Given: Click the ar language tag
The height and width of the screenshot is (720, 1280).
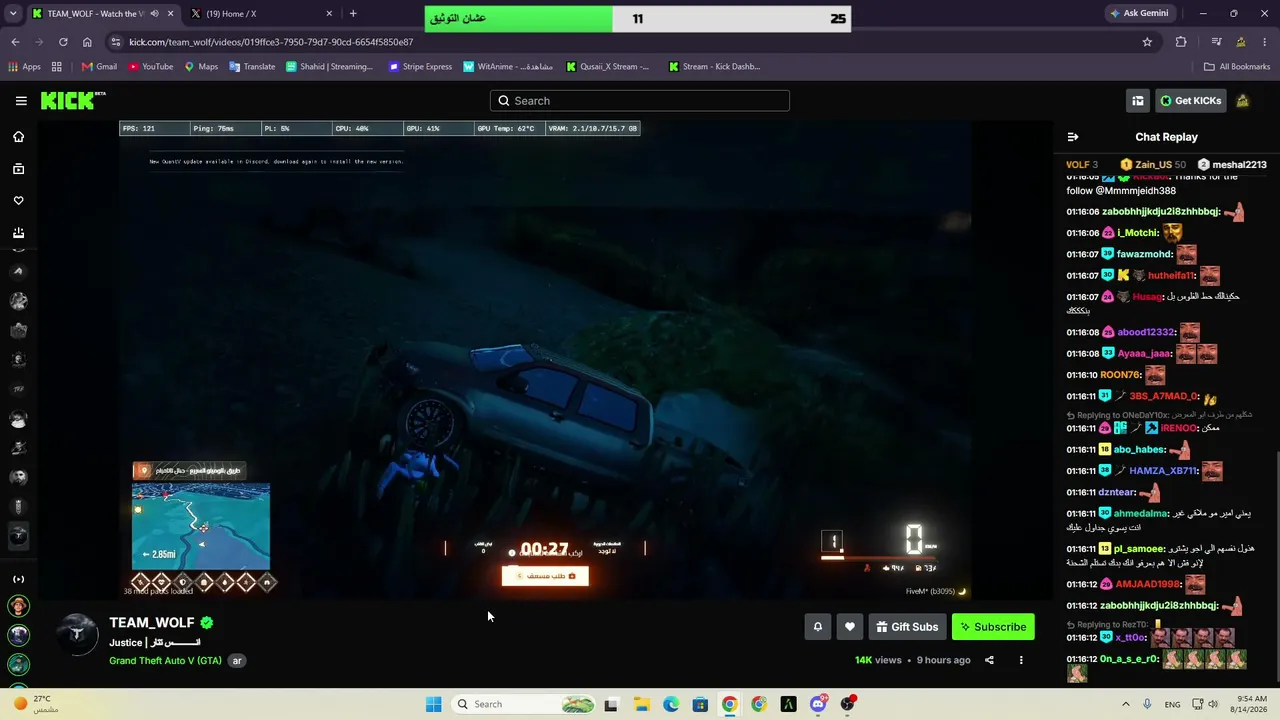Looking at the screenshot, I should coord(237,661).
